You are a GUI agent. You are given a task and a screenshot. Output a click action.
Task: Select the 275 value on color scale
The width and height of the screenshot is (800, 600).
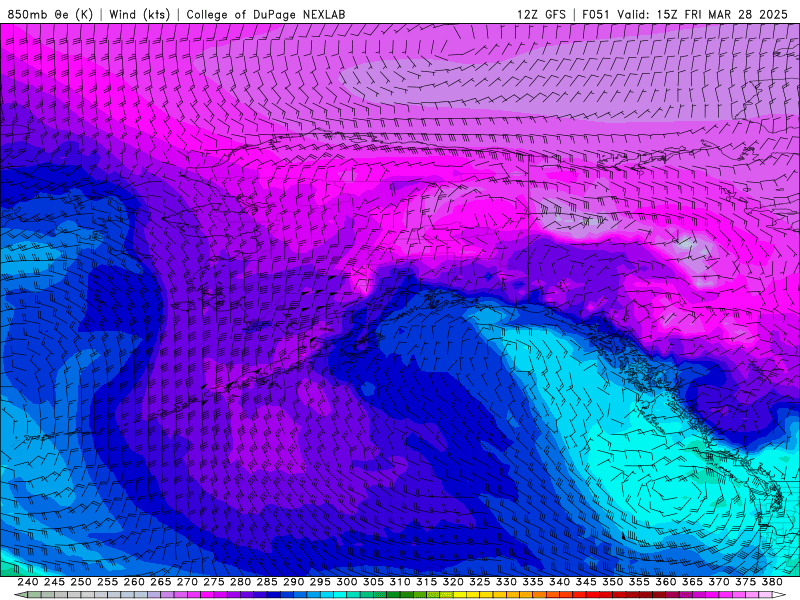[214, 582]
